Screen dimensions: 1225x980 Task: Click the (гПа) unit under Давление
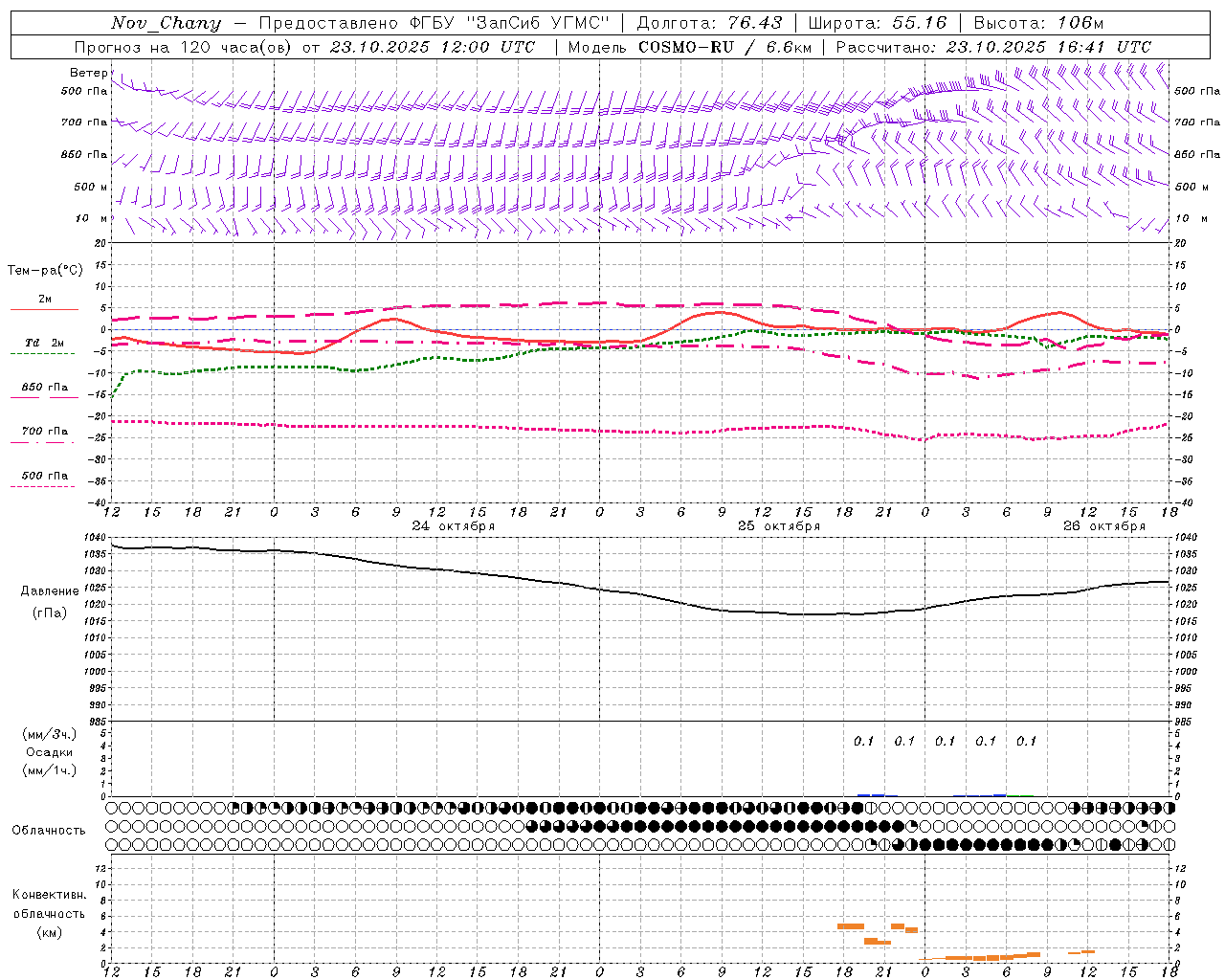(x=50, y=613)
